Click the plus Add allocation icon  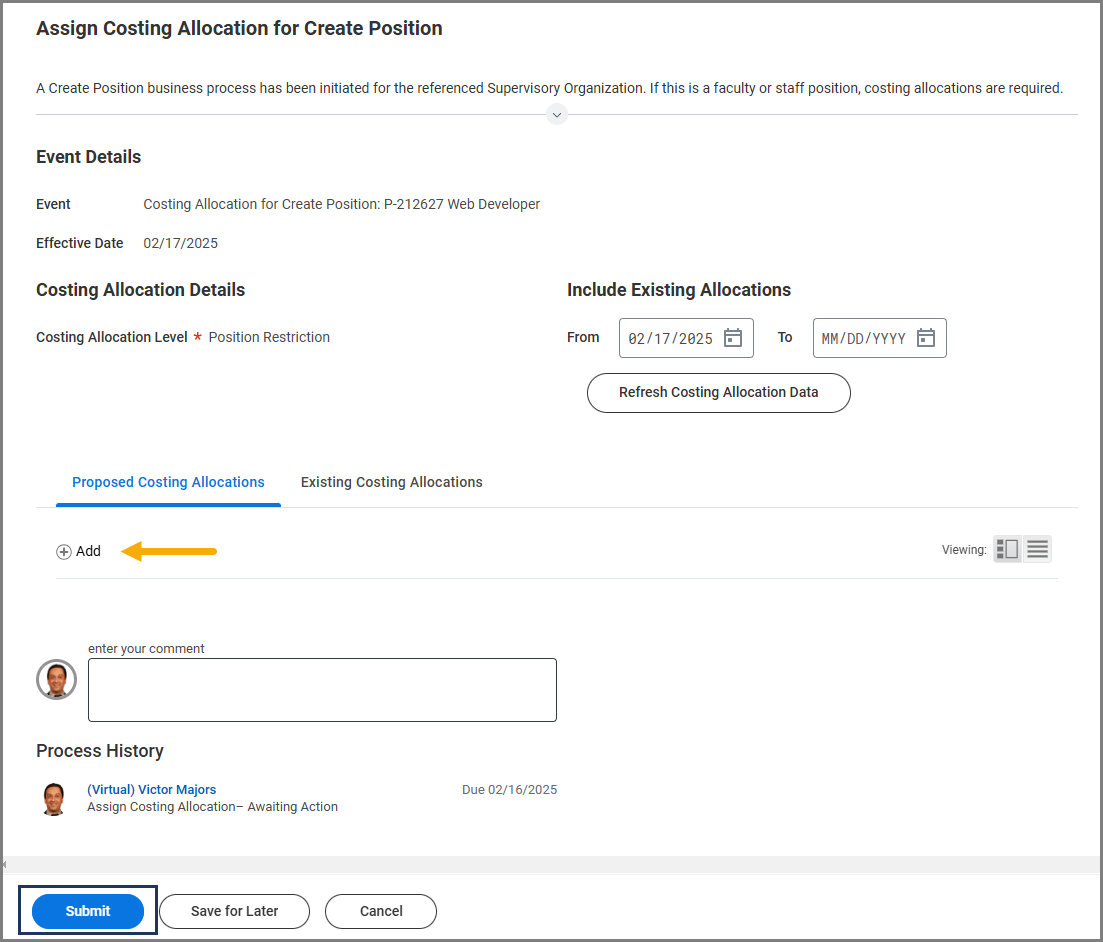click(x=64, y=552)
